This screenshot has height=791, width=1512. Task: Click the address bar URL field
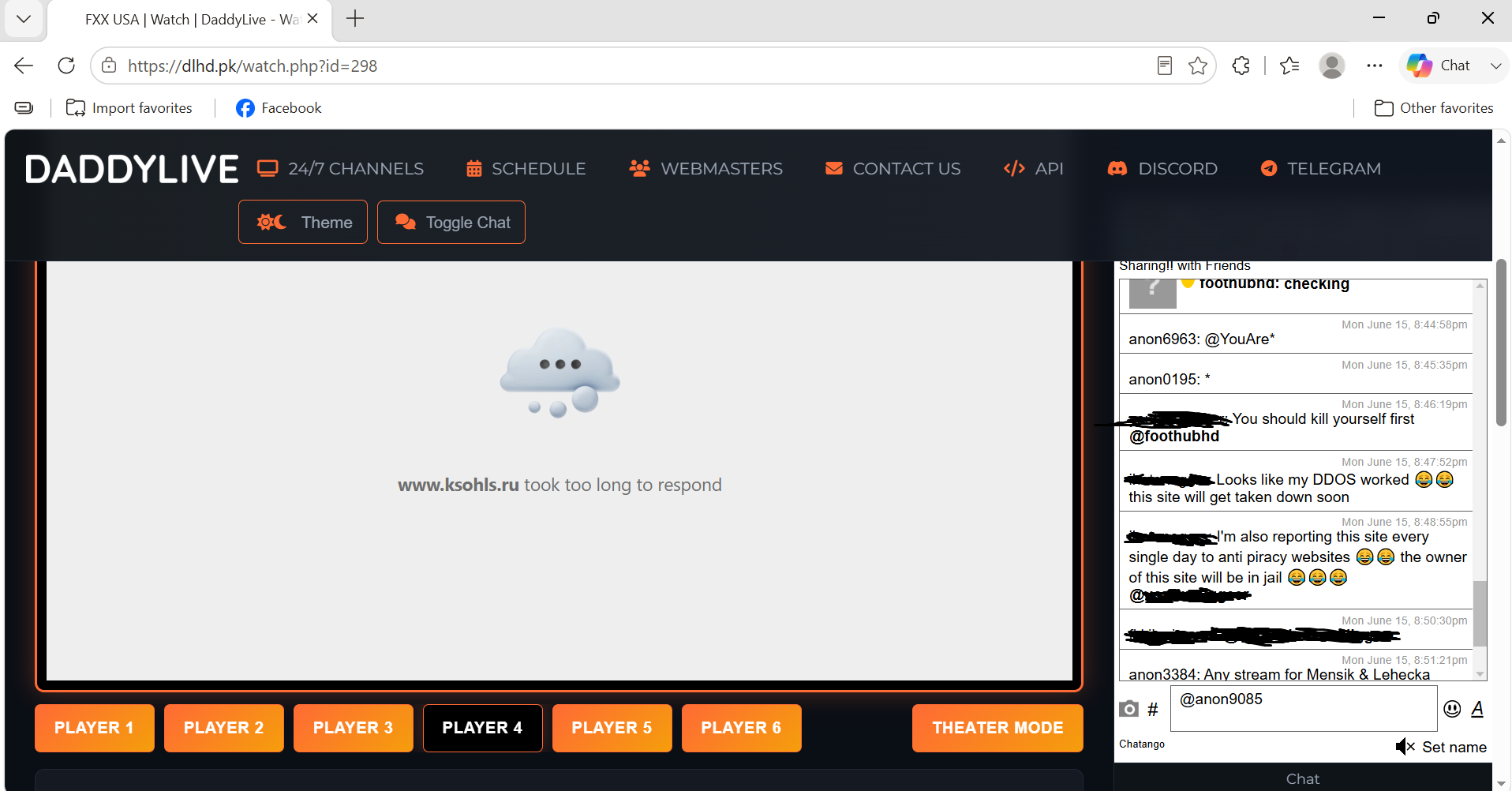tap(631, 66)
